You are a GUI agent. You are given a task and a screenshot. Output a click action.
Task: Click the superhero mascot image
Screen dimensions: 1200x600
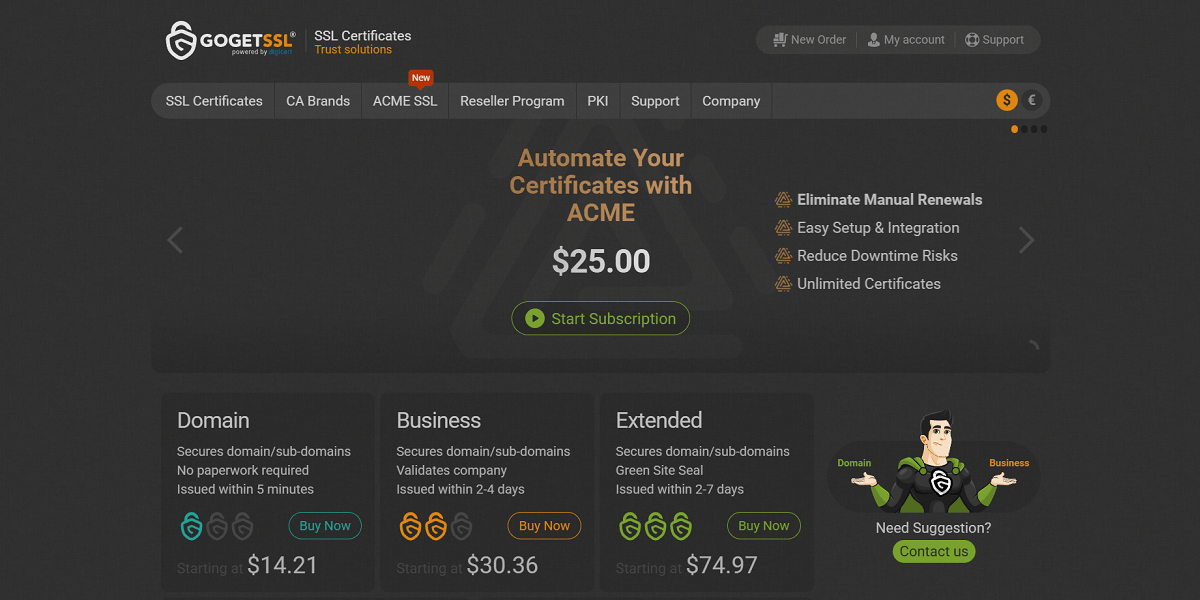click(934, 461)
